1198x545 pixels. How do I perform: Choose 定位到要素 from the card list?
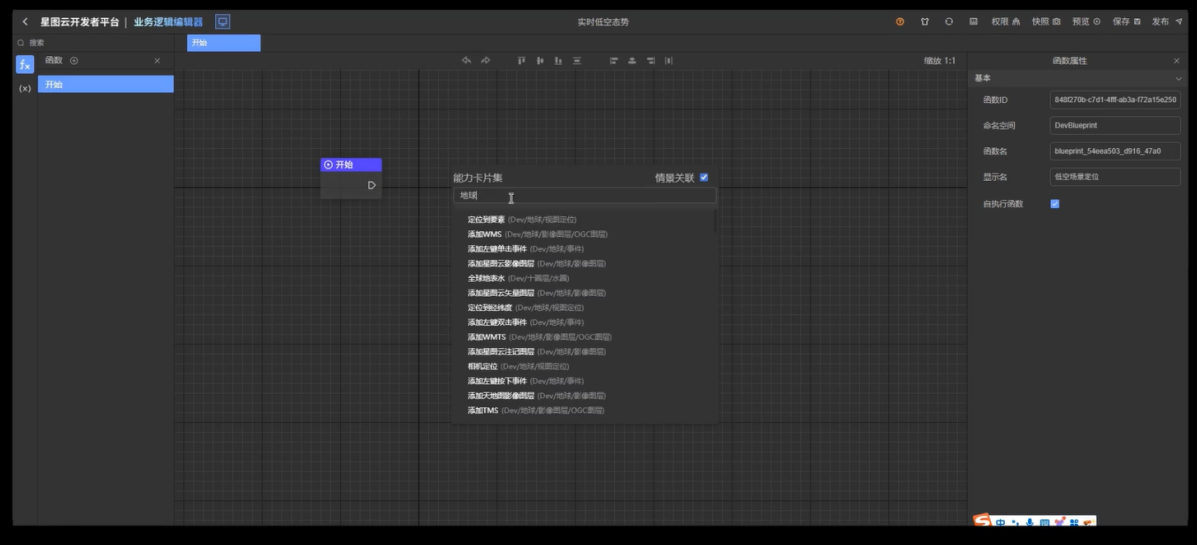click(522, 219)
